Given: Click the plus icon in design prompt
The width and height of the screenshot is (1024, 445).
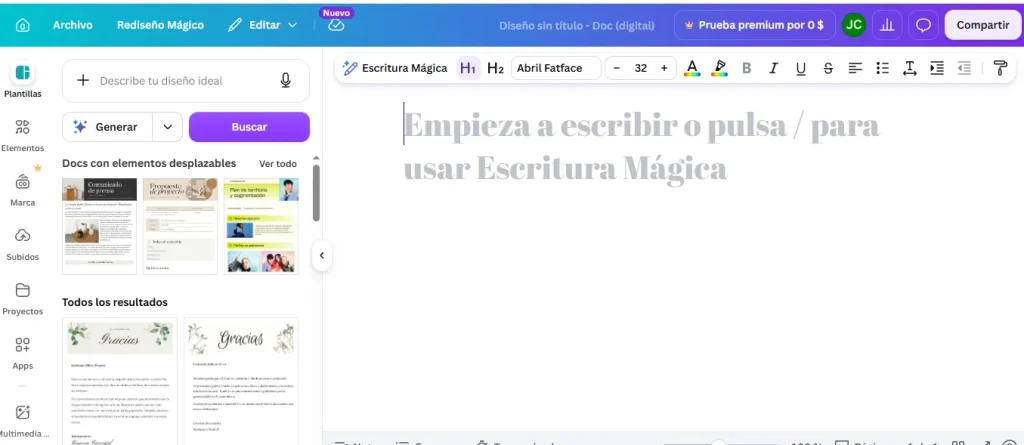Looking at the screenshot, I should [83, 80].
